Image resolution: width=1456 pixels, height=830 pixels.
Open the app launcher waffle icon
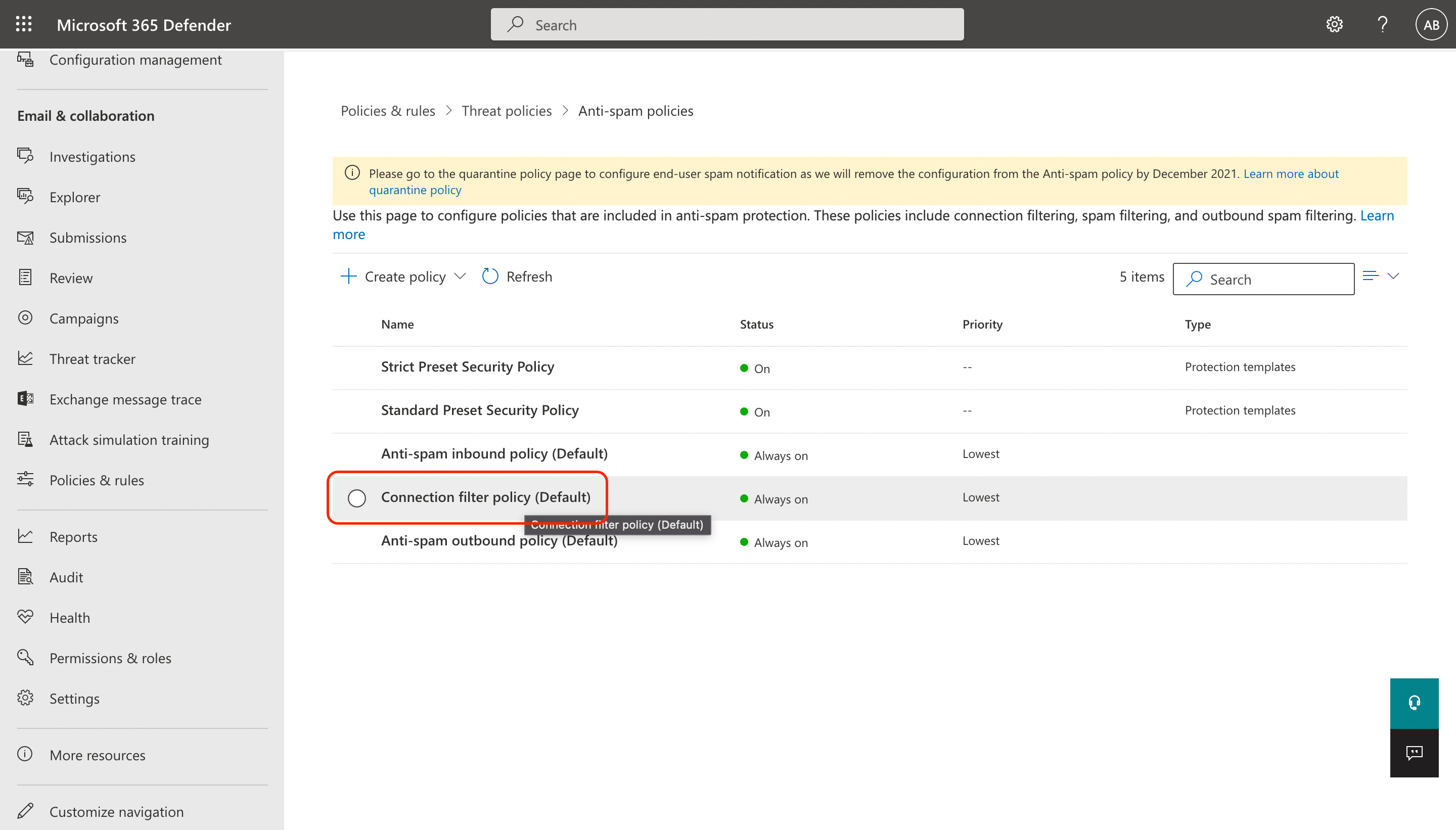point(23,24)
